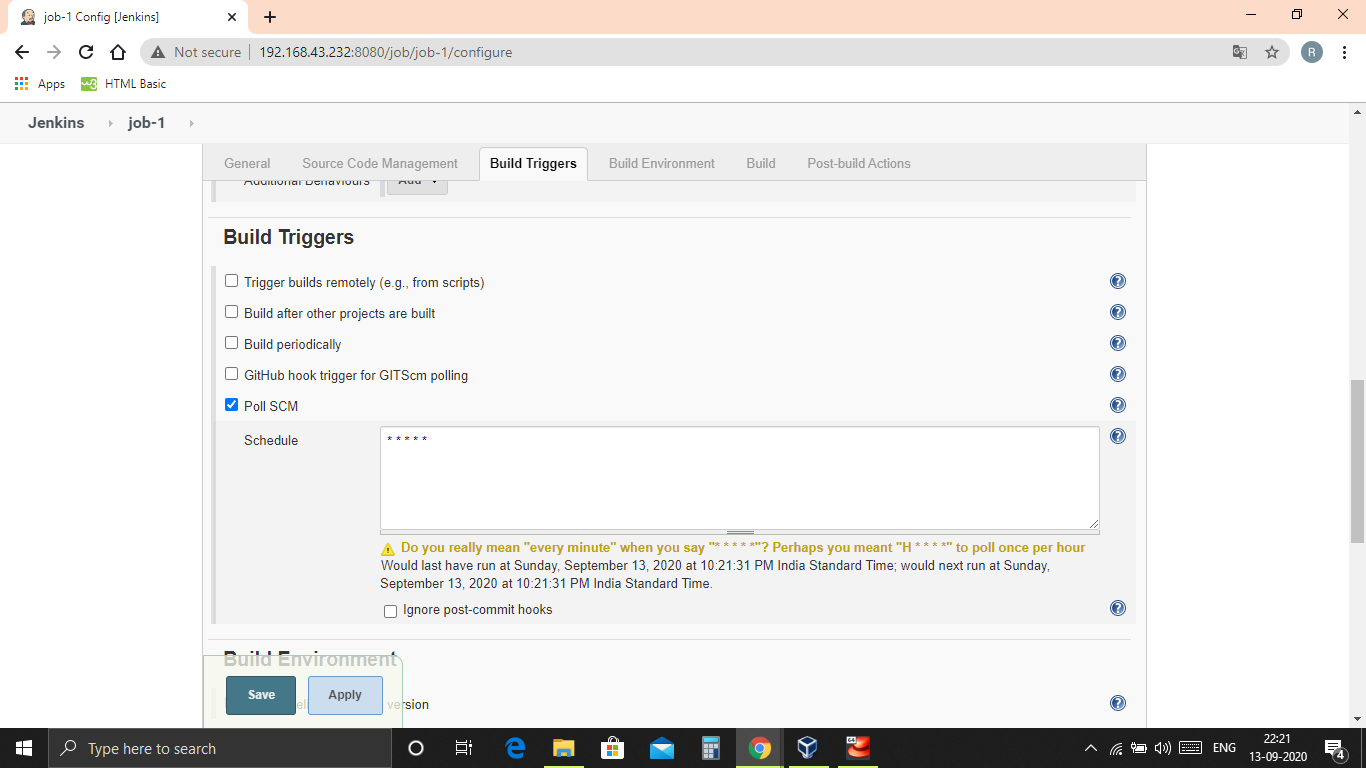Check the Build periodically option
Image resolution: width=1366 pixels, height=768 pixels.
click(232, 343)
